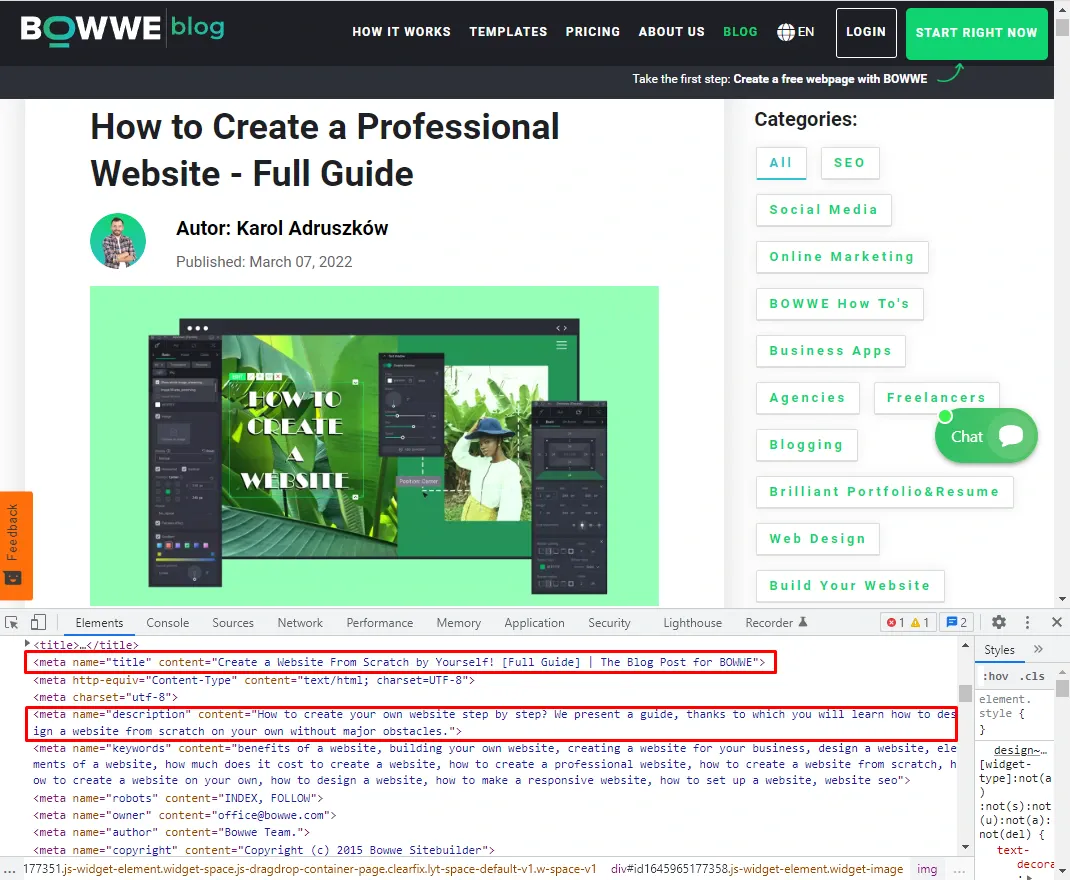Select the meta robots element line

[178, 798]
